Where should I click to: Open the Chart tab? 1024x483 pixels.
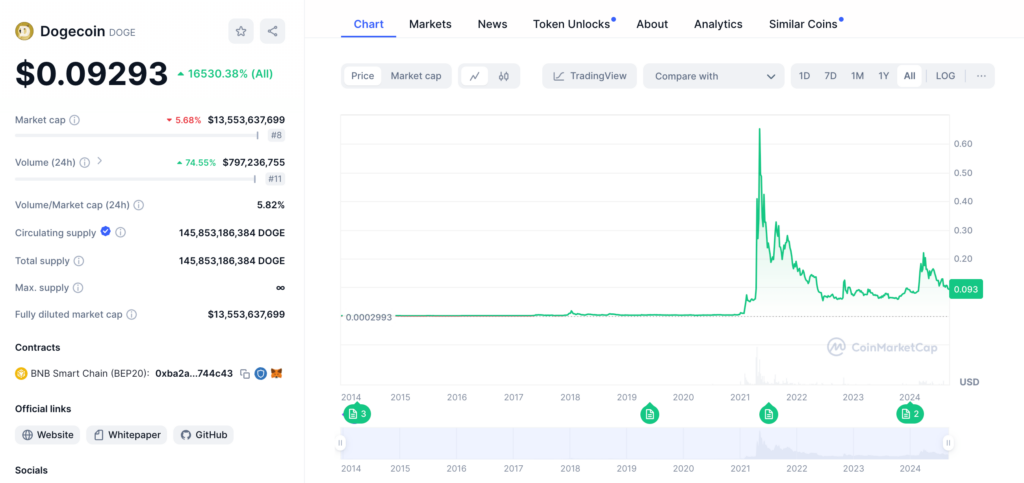368,24
